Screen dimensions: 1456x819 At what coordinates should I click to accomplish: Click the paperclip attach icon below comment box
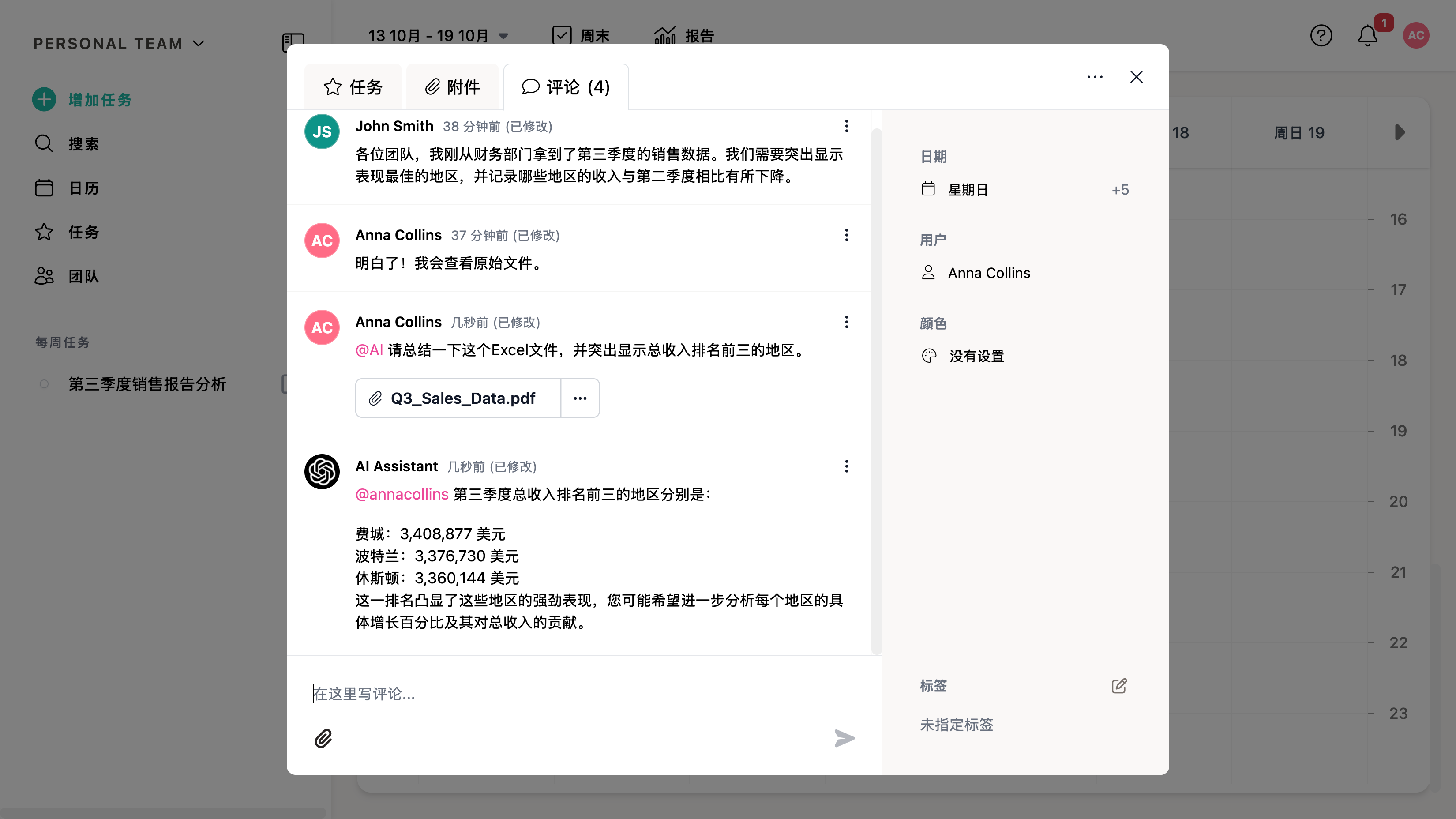(x=323, y=738)
